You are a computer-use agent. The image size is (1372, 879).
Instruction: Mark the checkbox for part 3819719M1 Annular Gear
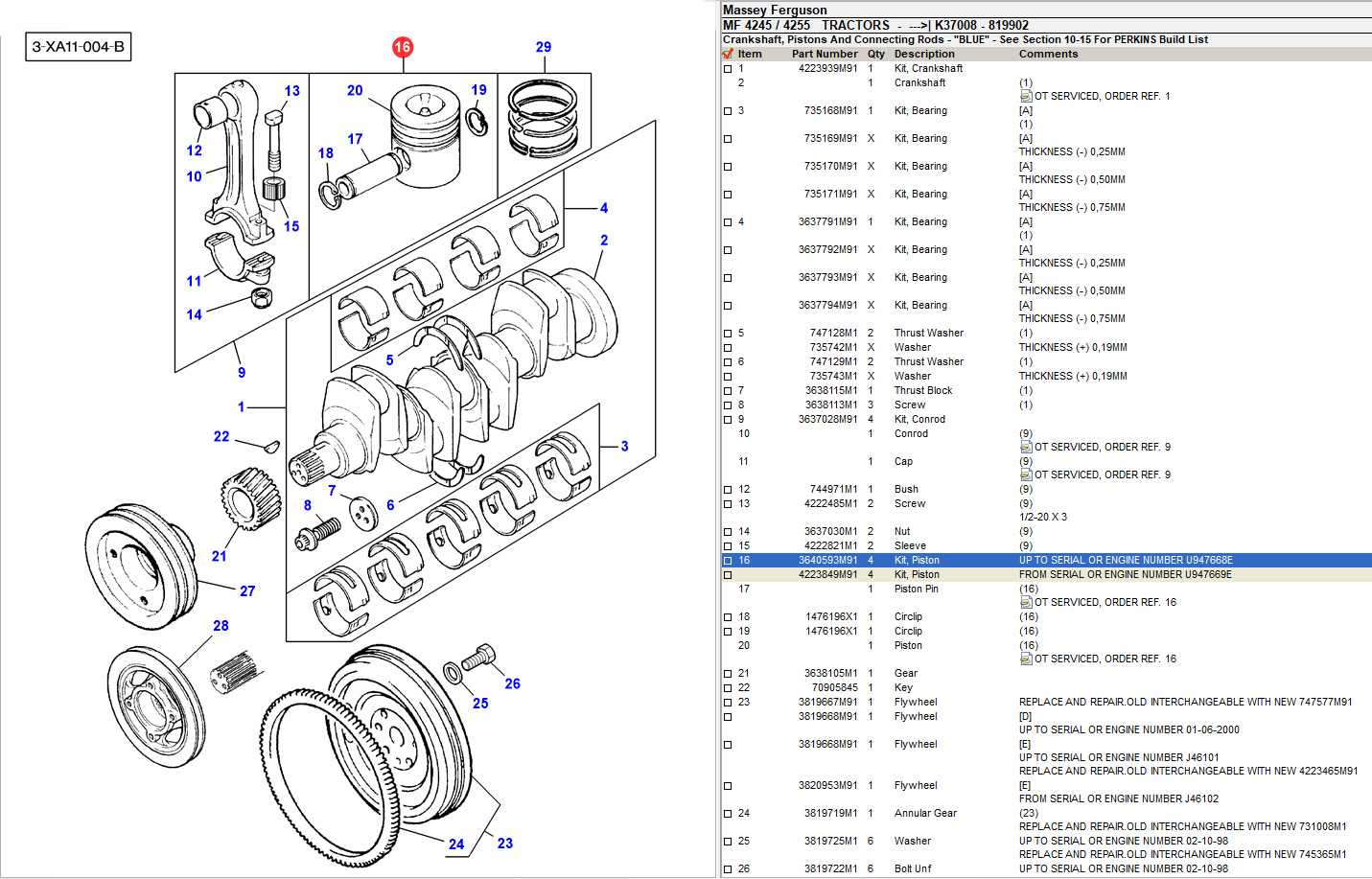pyautogui.click(x=728, y=814)
